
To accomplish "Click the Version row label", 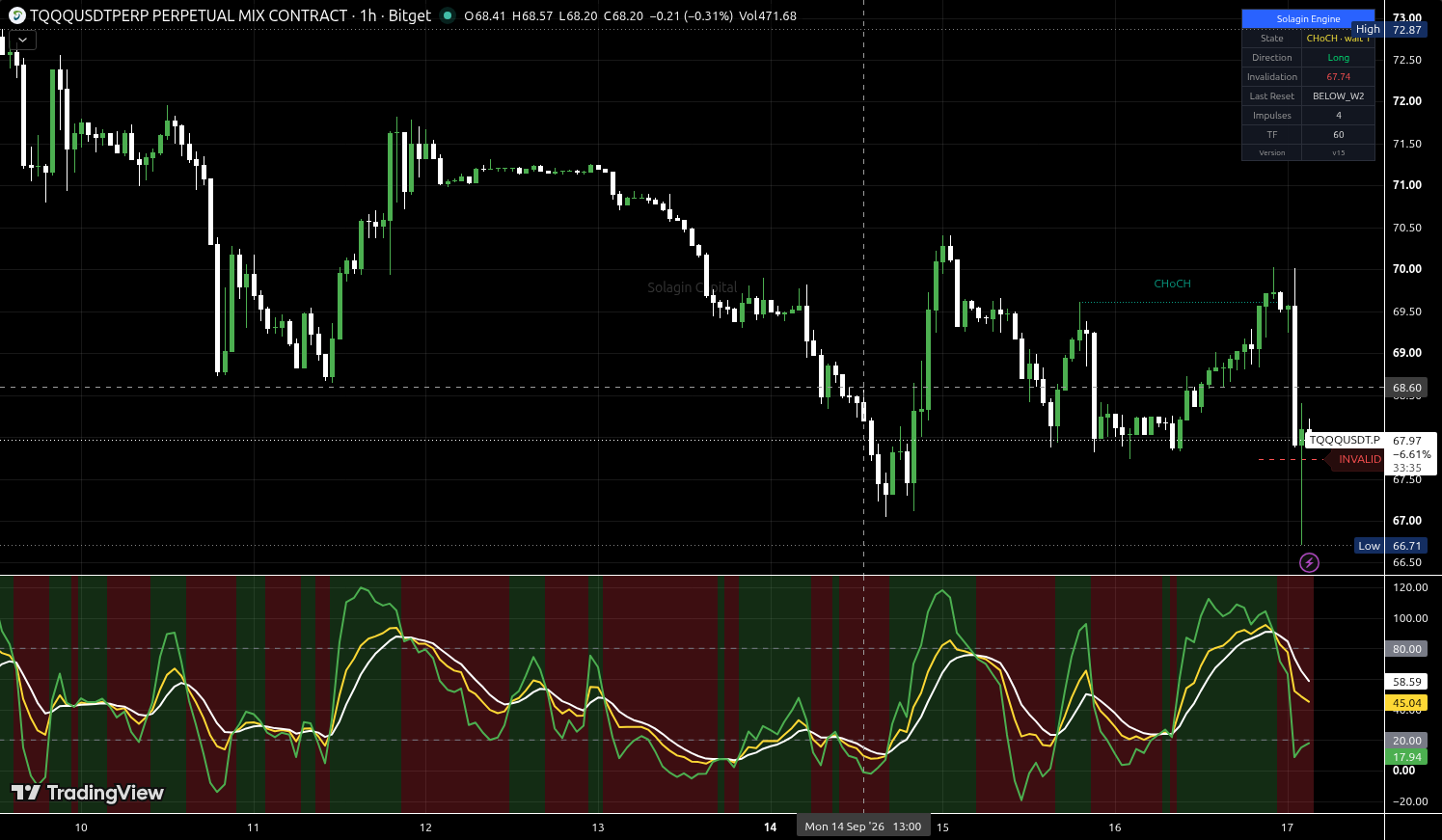I will coord(1271,152).
